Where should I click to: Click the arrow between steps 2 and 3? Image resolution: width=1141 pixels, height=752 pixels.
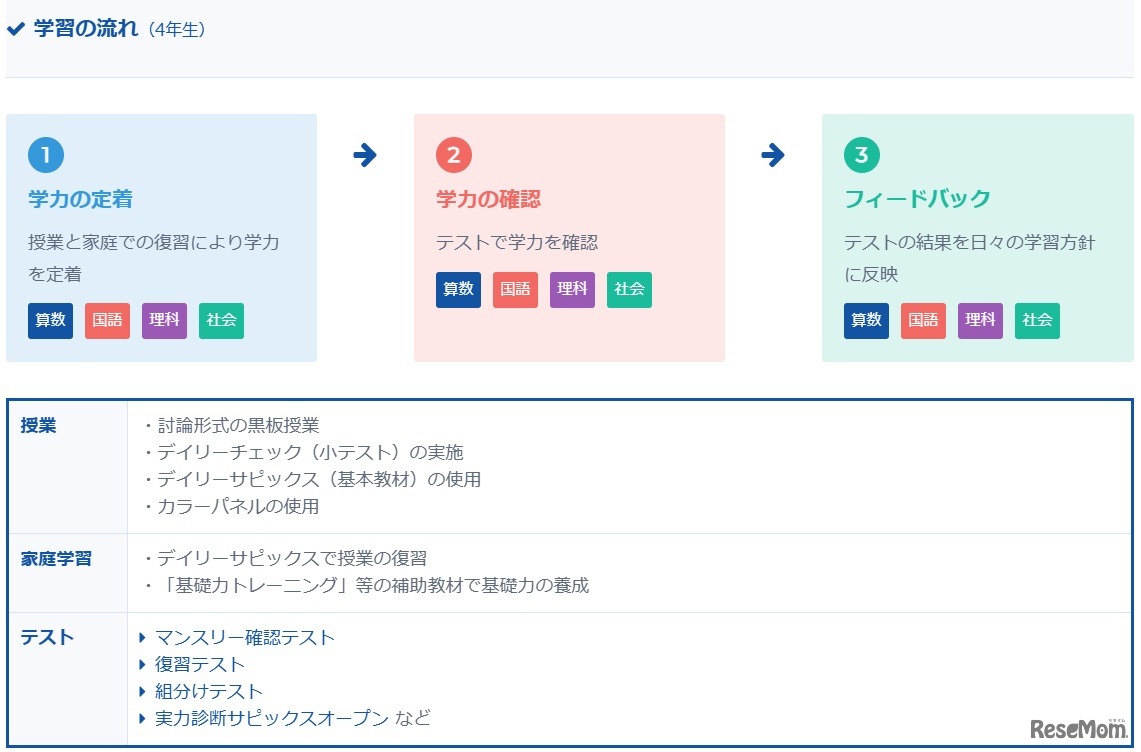pyautogui.click(x=773, y=155)
